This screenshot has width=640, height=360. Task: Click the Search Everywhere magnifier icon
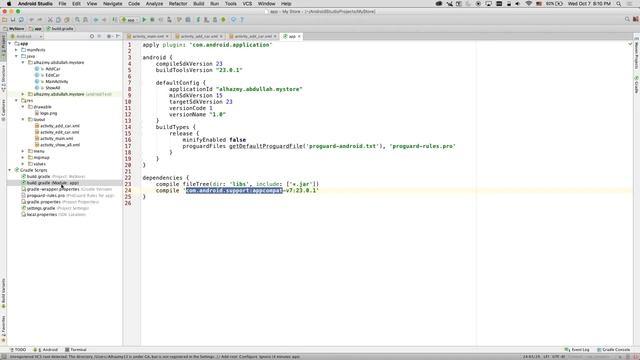[x=627, y=20]
